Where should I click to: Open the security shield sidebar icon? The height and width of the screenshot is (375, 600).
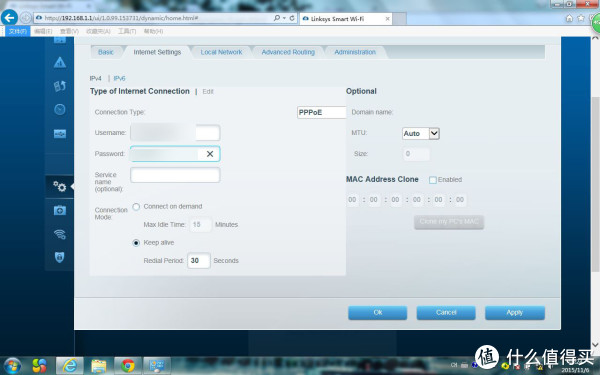(x=60, y=257)
